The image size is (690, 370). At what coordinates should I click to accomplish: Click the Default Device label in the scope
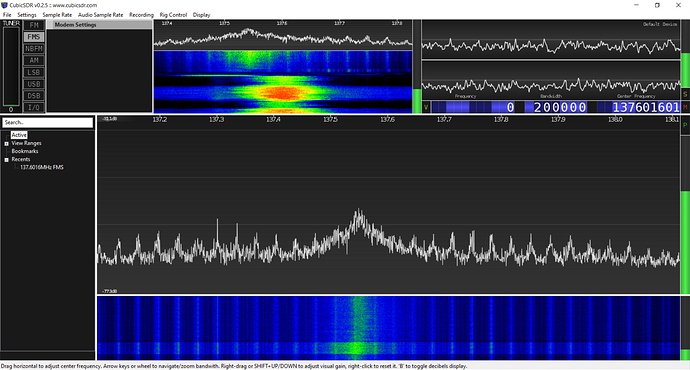click(660, 24)
